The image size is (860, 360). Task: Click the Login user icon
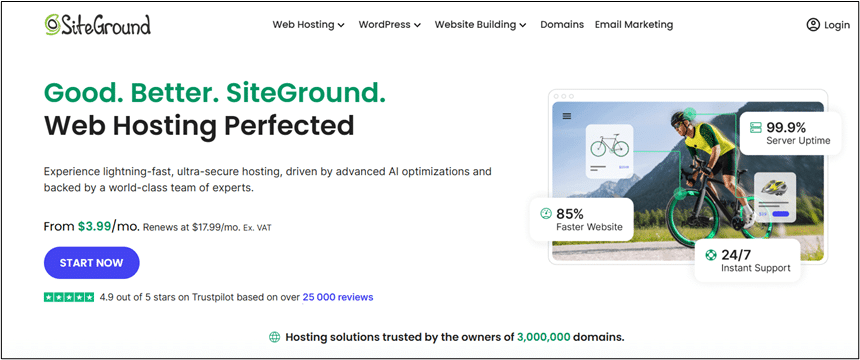813,25
